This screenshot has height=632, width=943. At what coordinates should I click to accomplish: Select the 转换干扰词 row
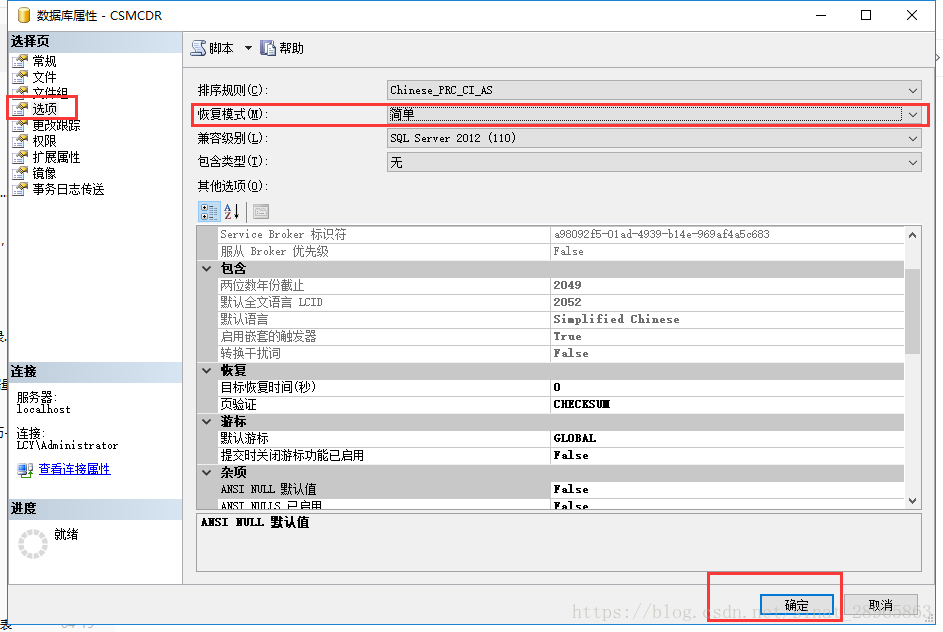561,354
